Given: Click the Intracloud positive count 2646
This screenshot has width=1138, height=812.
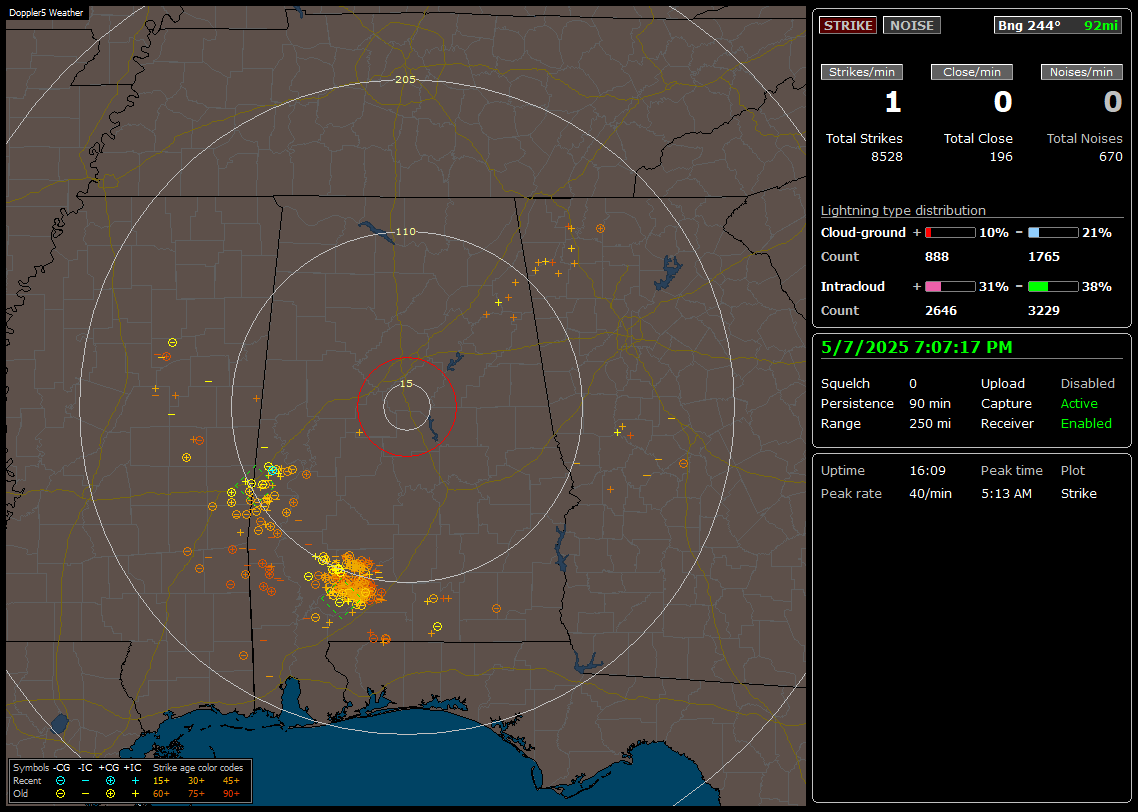Looking at the screenshot, I should coord(941,311).
